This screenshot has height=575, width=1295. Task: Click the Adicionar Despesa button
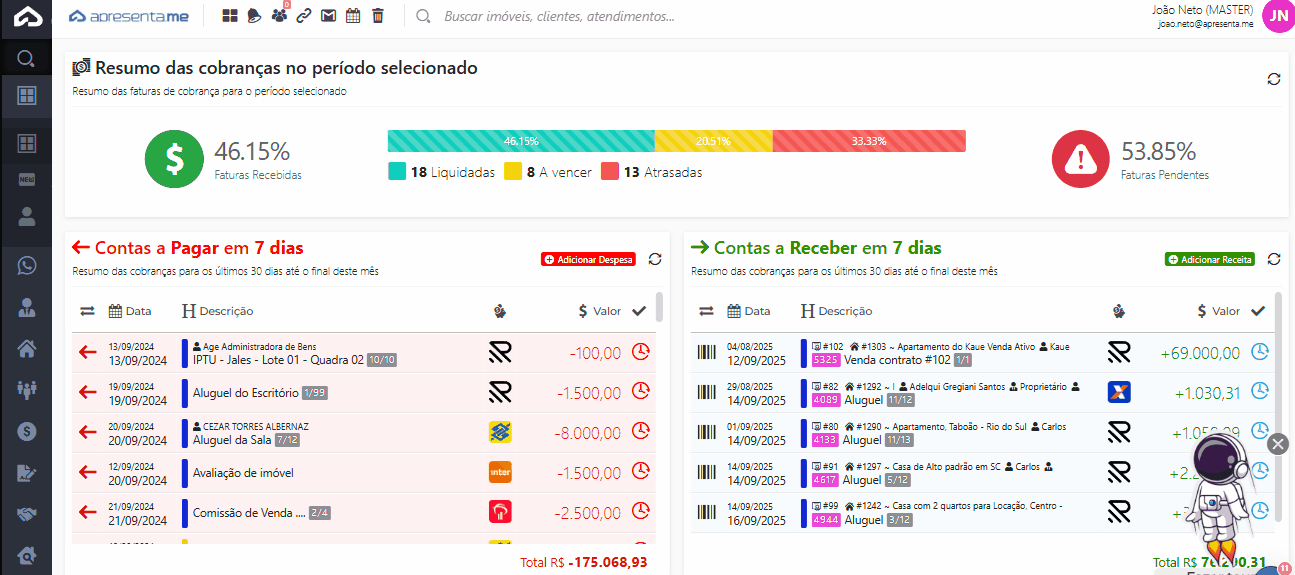(588, 259)
